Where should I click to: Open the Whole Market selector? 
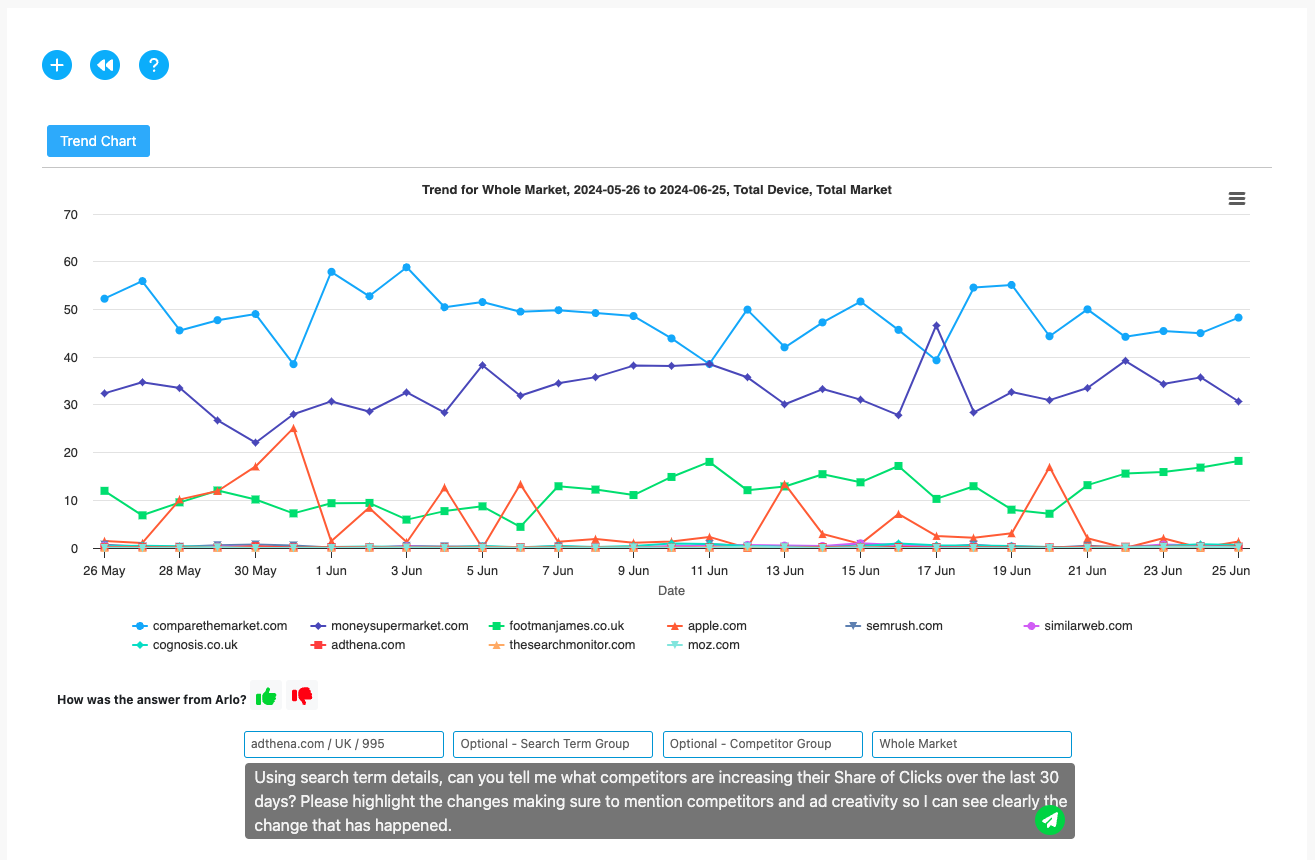tap(971, 744)
